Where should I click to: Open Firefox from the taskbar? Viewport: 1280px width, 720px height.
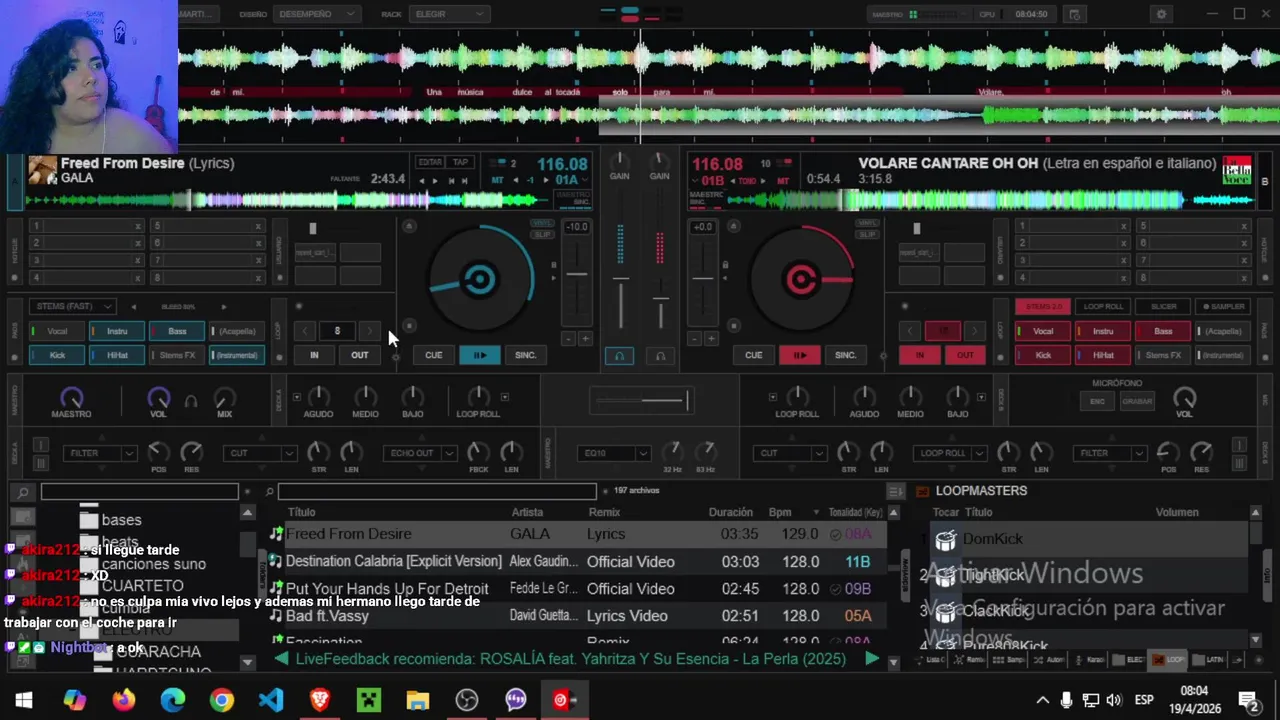(124, 700)
